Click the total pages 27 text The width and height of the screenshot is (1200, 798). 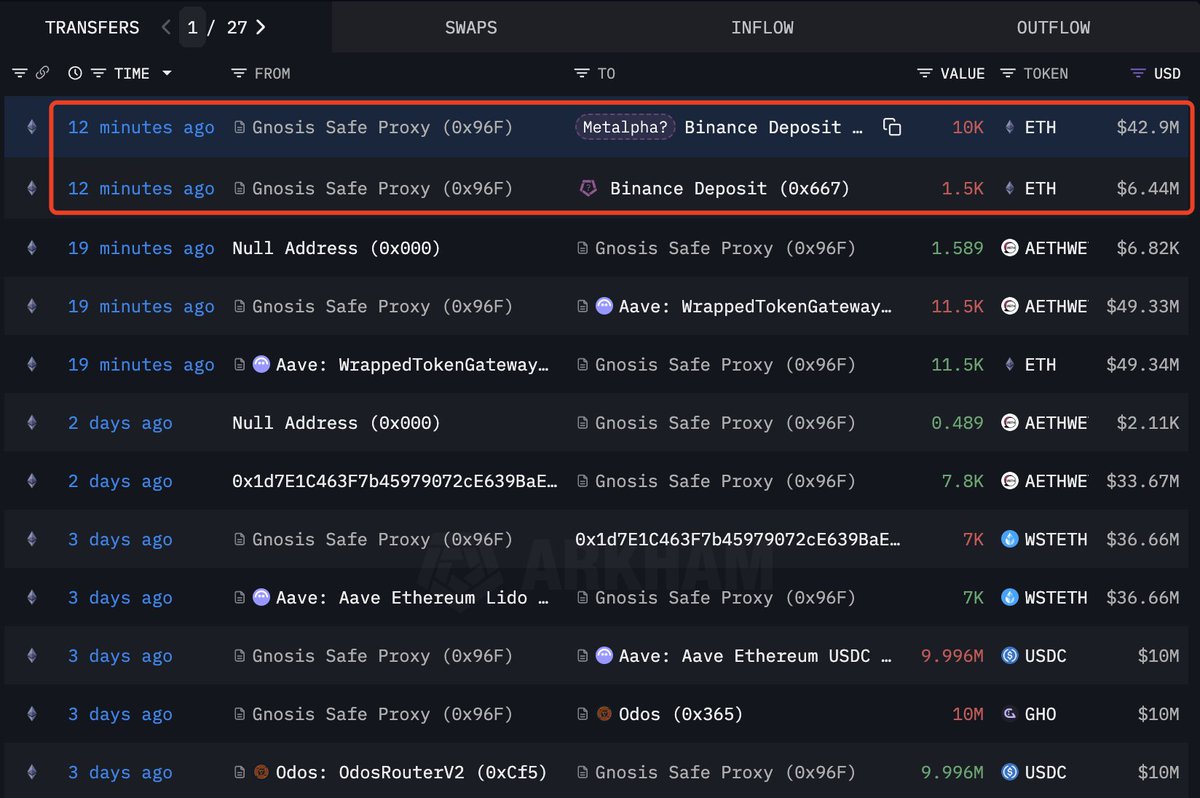(x=236, y=27)
